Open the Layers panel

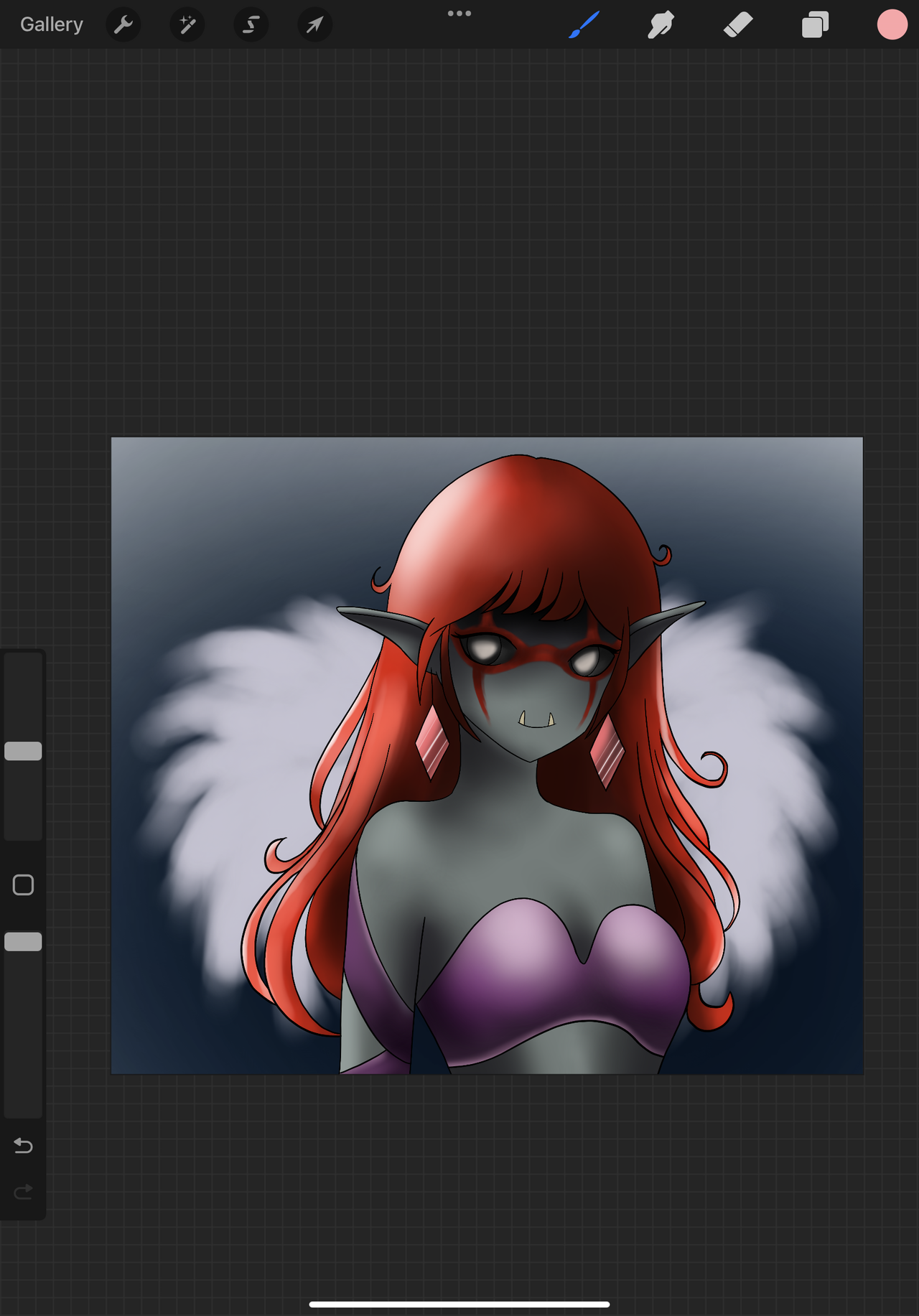tap(815, 24)
